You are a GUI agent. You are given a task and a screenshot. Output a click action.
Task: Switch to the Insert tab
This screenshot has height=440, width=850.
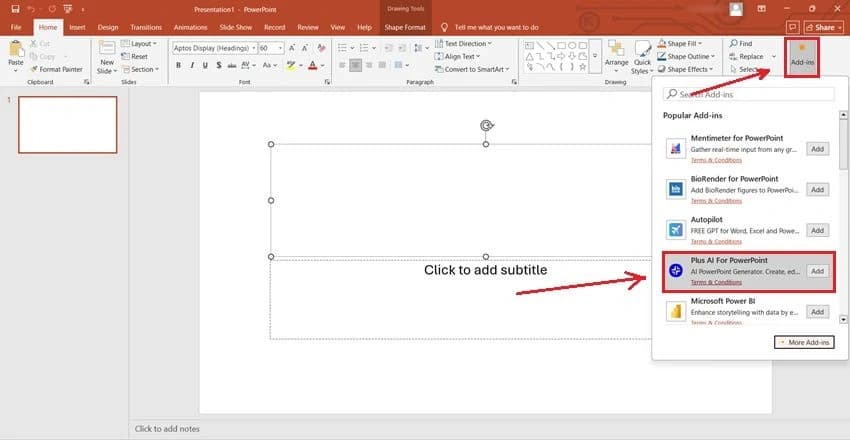pyautogui.click(x=78, y=27)
